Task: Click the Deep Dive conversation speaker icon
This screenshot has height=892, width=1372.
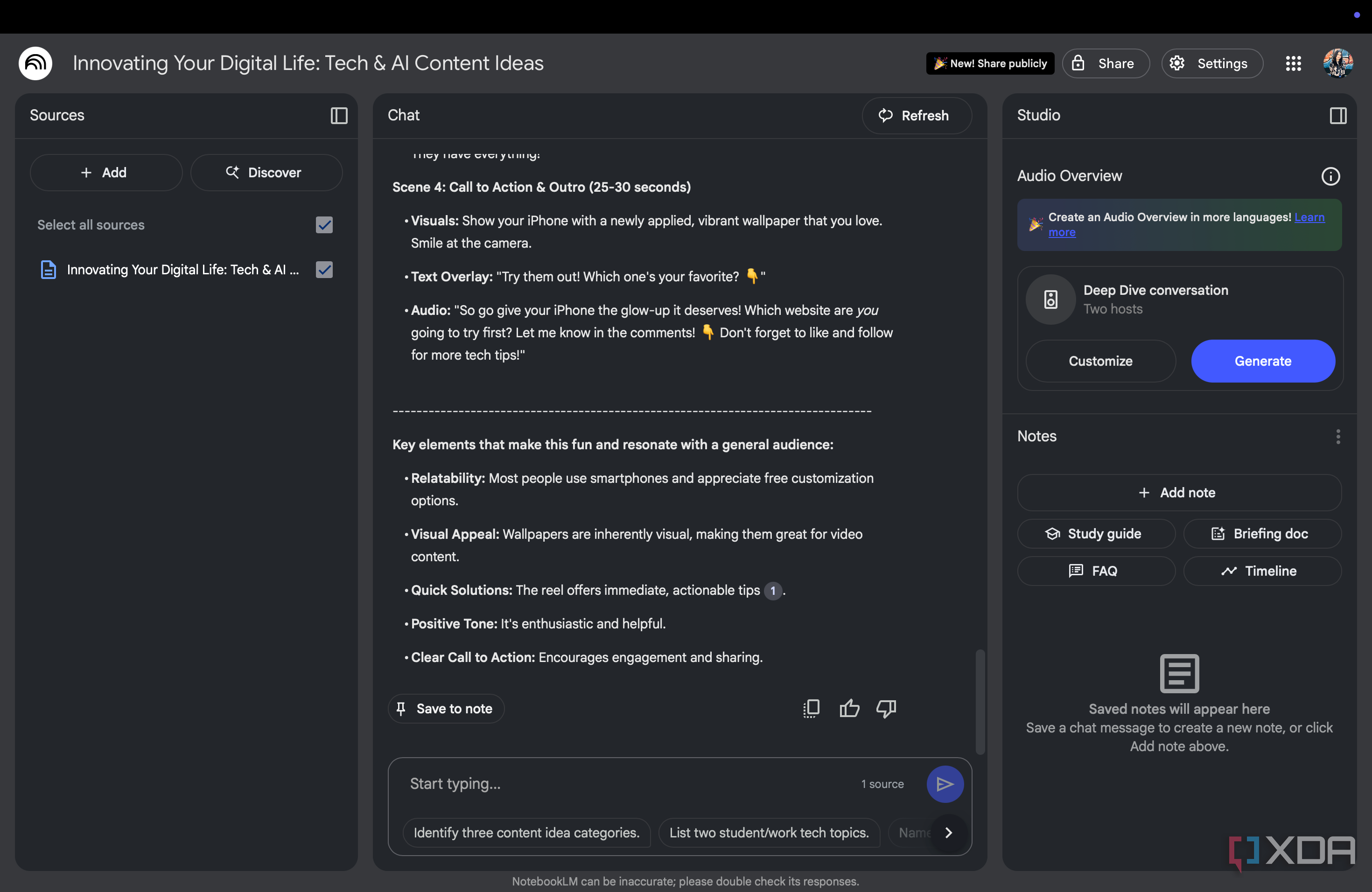Action: coord(1050,299)
